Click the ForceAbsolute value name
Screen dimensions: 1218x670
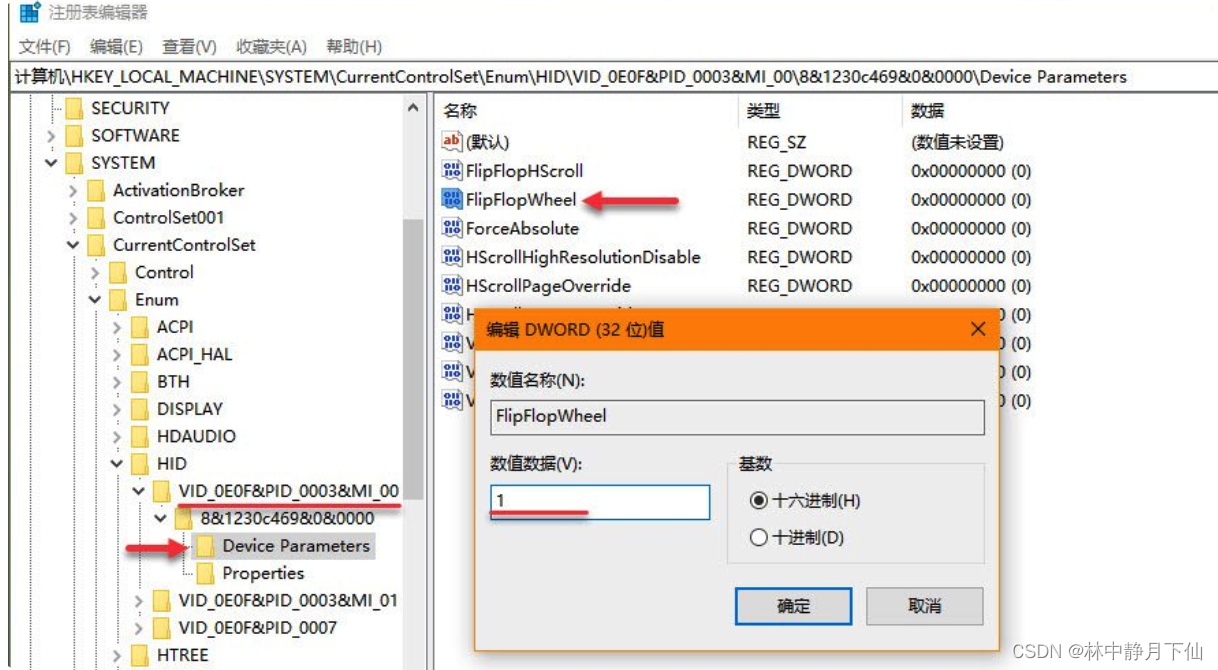522,228
